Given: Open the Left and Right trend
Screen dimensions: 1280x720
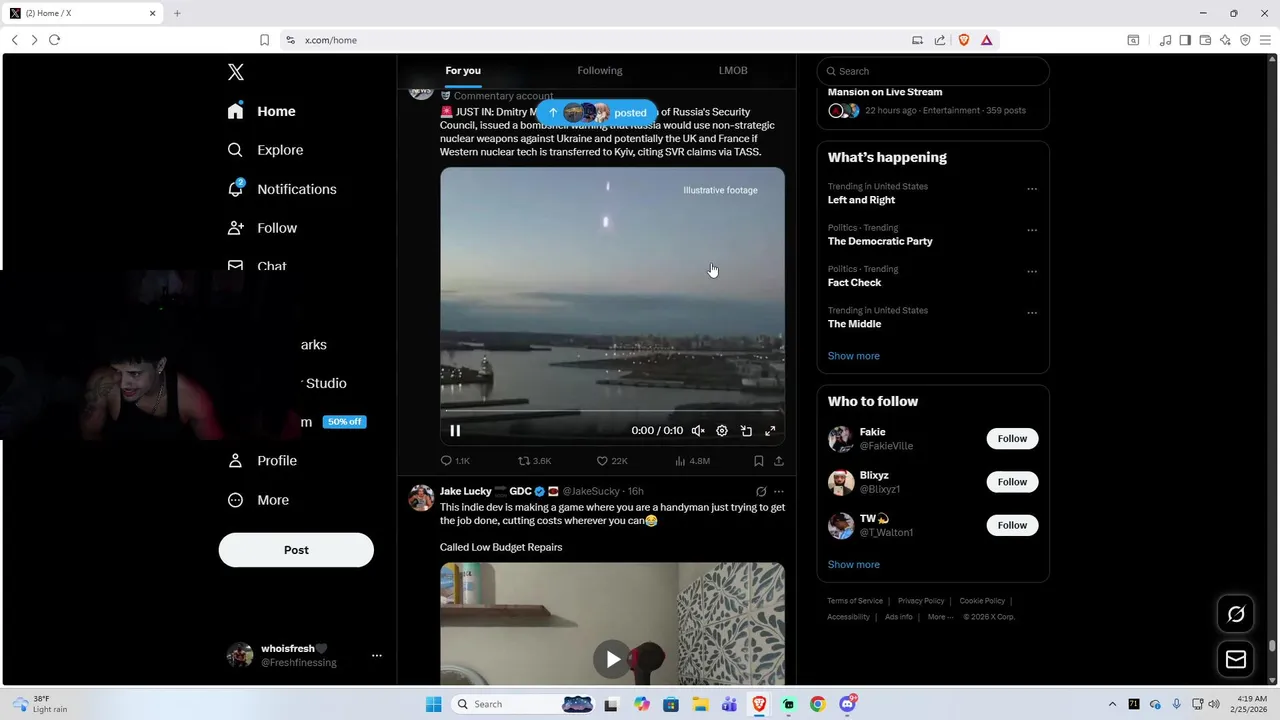Looking at the screenshot, I should 861,200.
